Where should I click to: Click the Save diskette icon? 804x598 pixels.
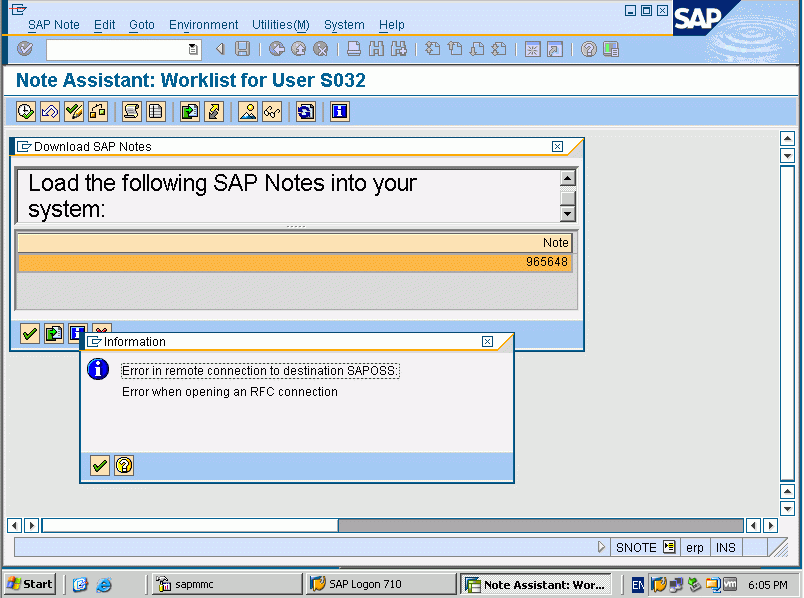click(x=242, y=49)
